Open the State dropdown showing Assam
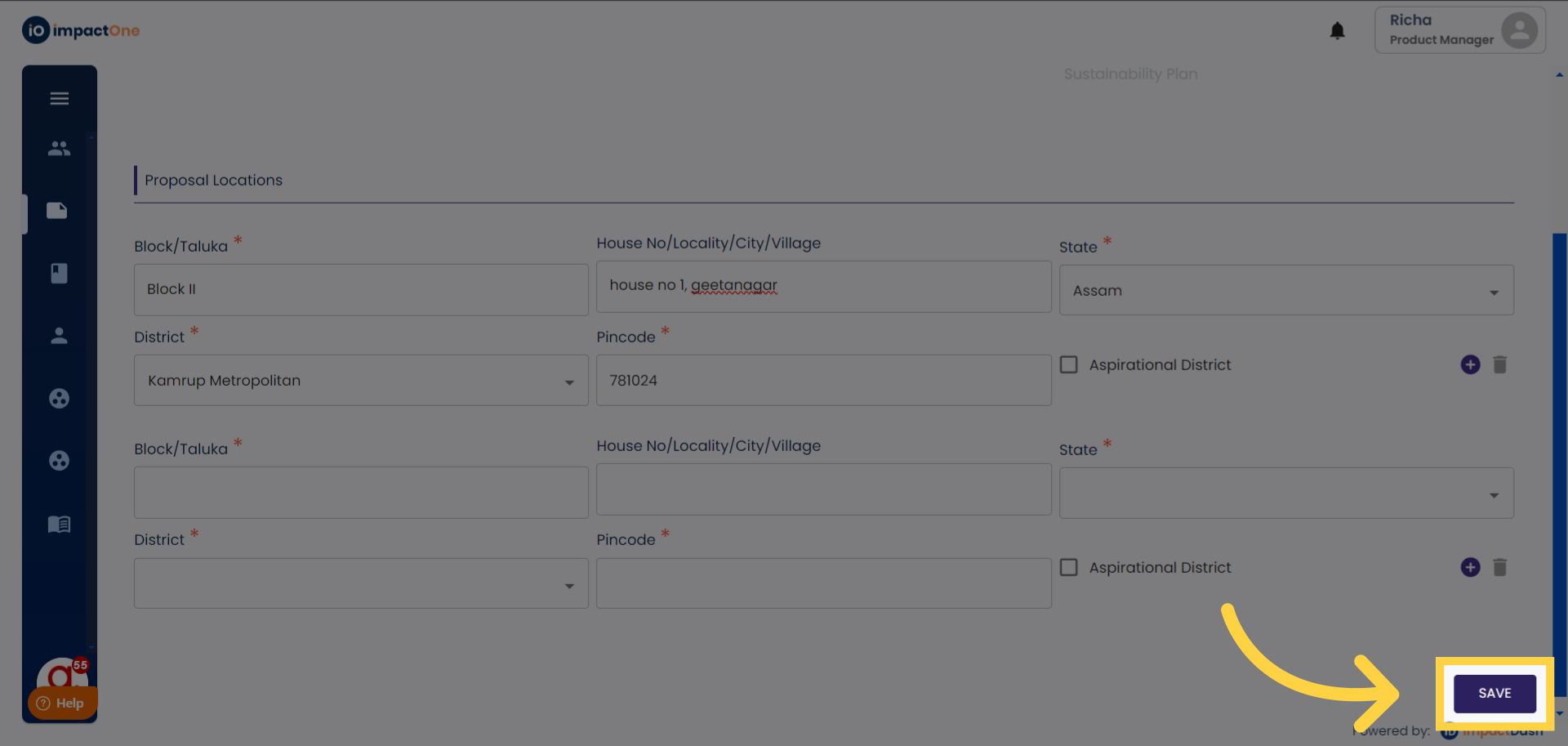The image size is (1568, 746). coord(1285,291)
